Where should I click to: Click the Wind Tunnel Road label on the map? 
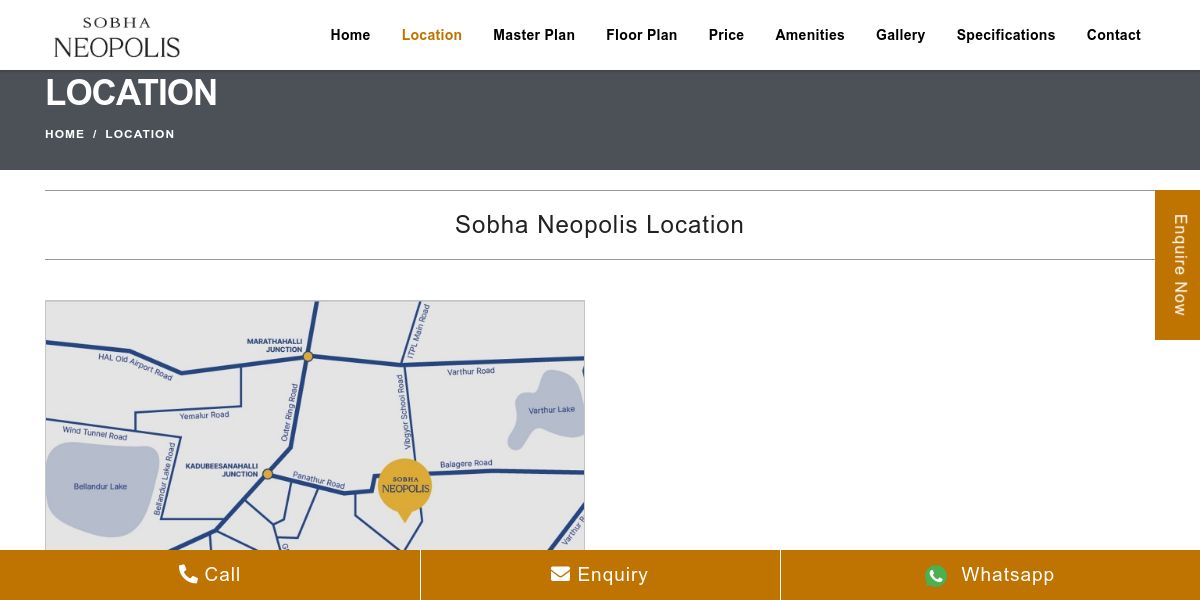95,434
